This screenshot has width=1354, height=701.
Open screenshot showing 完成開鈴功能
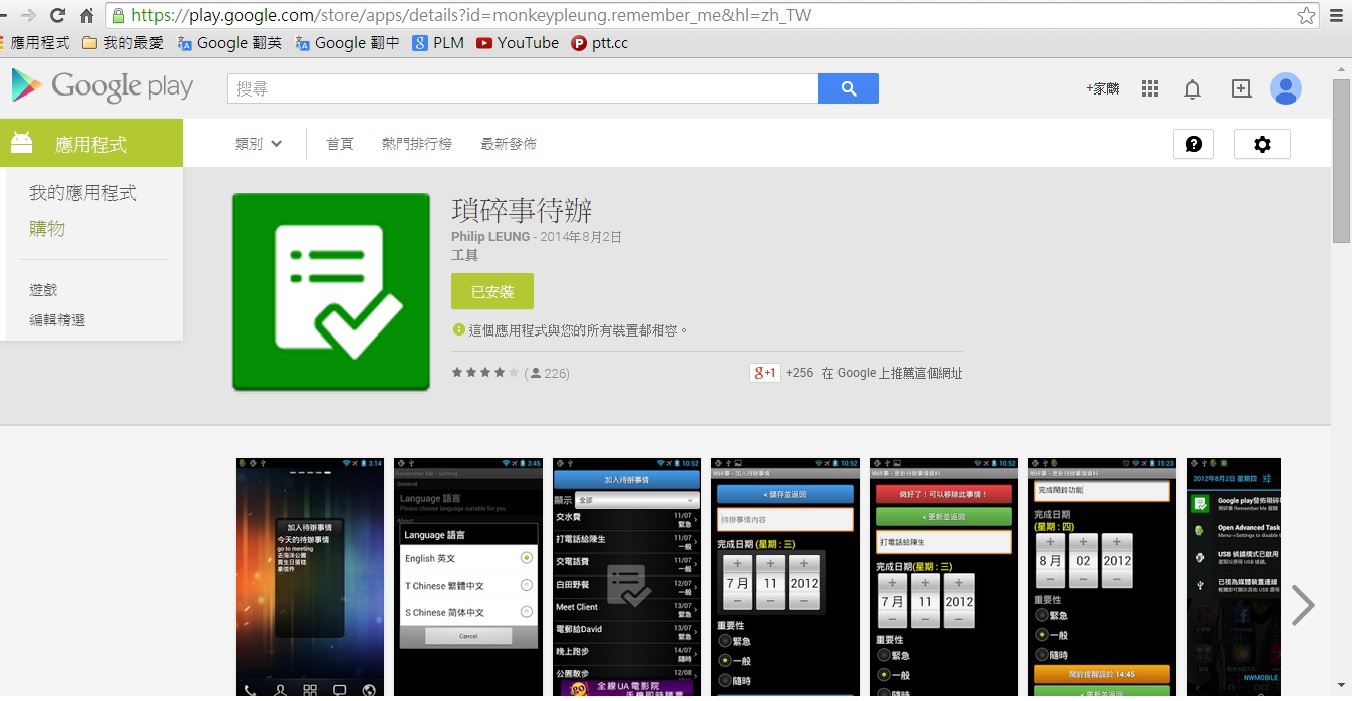click(x=1102, y=577)
